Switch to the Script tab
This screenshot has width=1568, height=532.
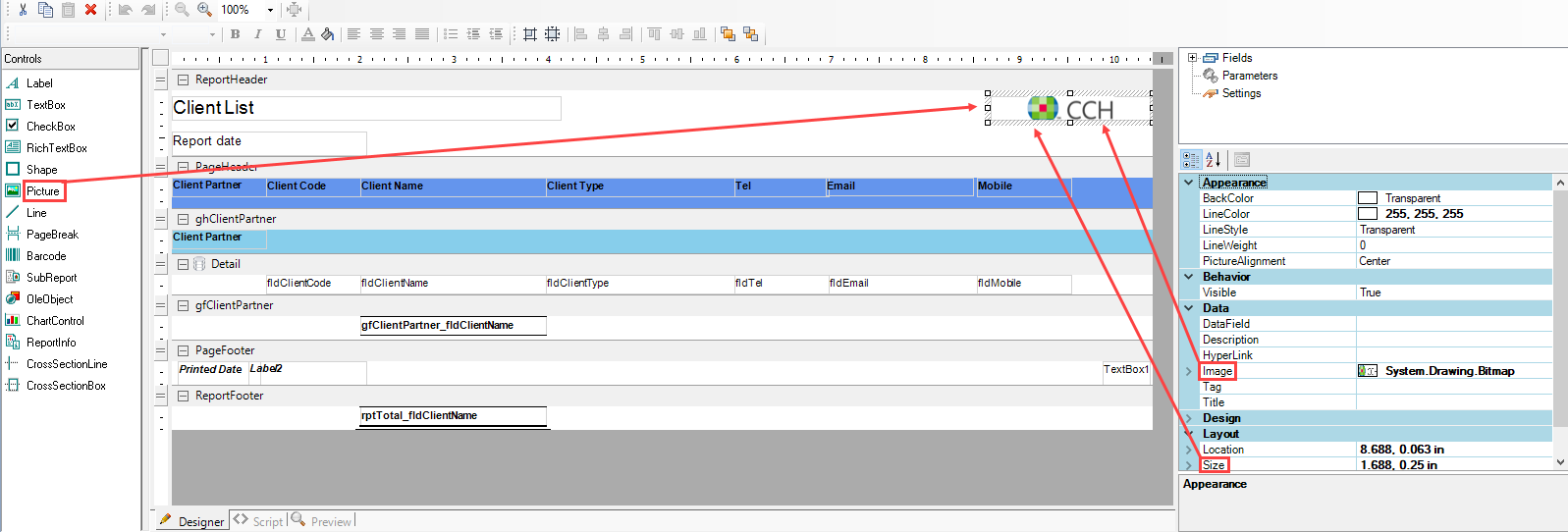coord(259,521)
